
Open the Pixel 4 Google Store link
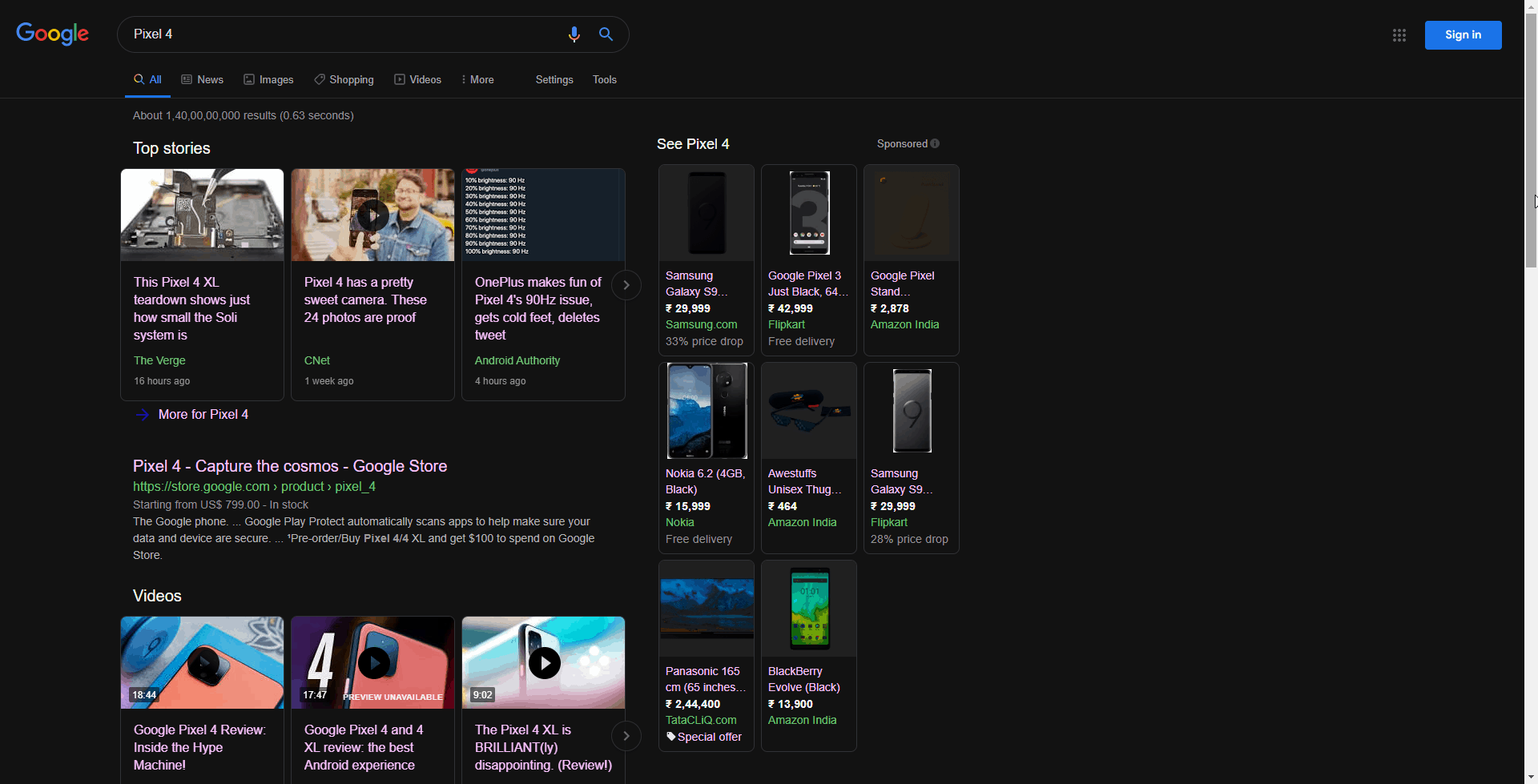coord(289,465)
